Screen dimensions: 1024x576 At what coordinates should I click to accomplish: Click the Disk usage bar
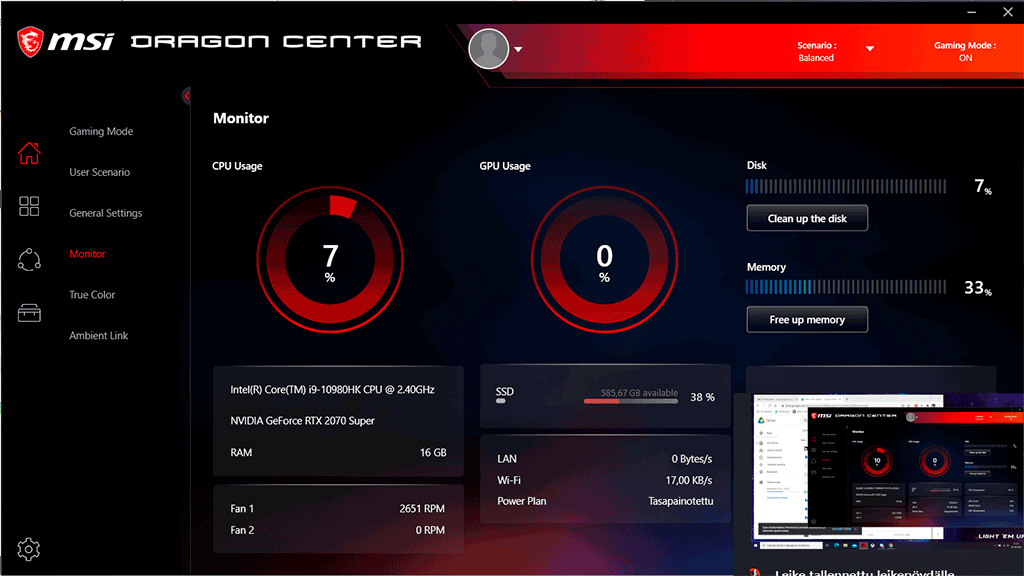pyautogui.click(x=846, y=187)
